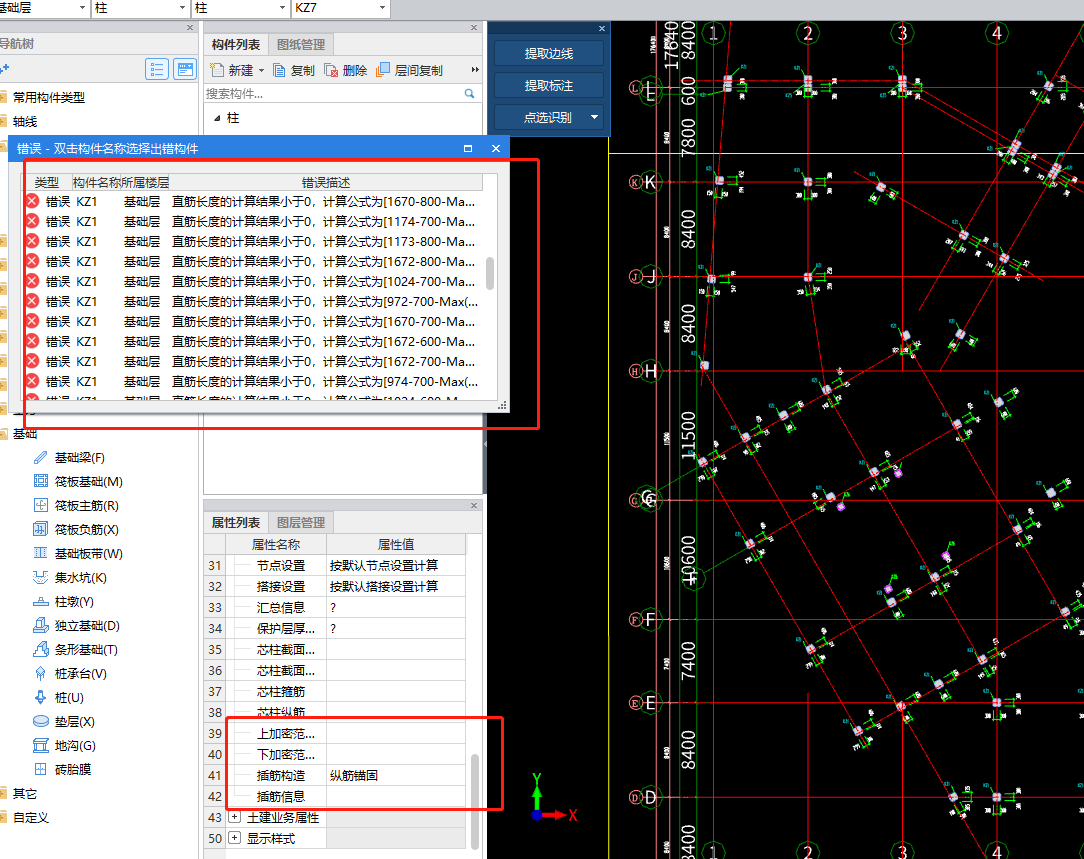Select the 筏板主筋(R) item

[x=76, y=506]
